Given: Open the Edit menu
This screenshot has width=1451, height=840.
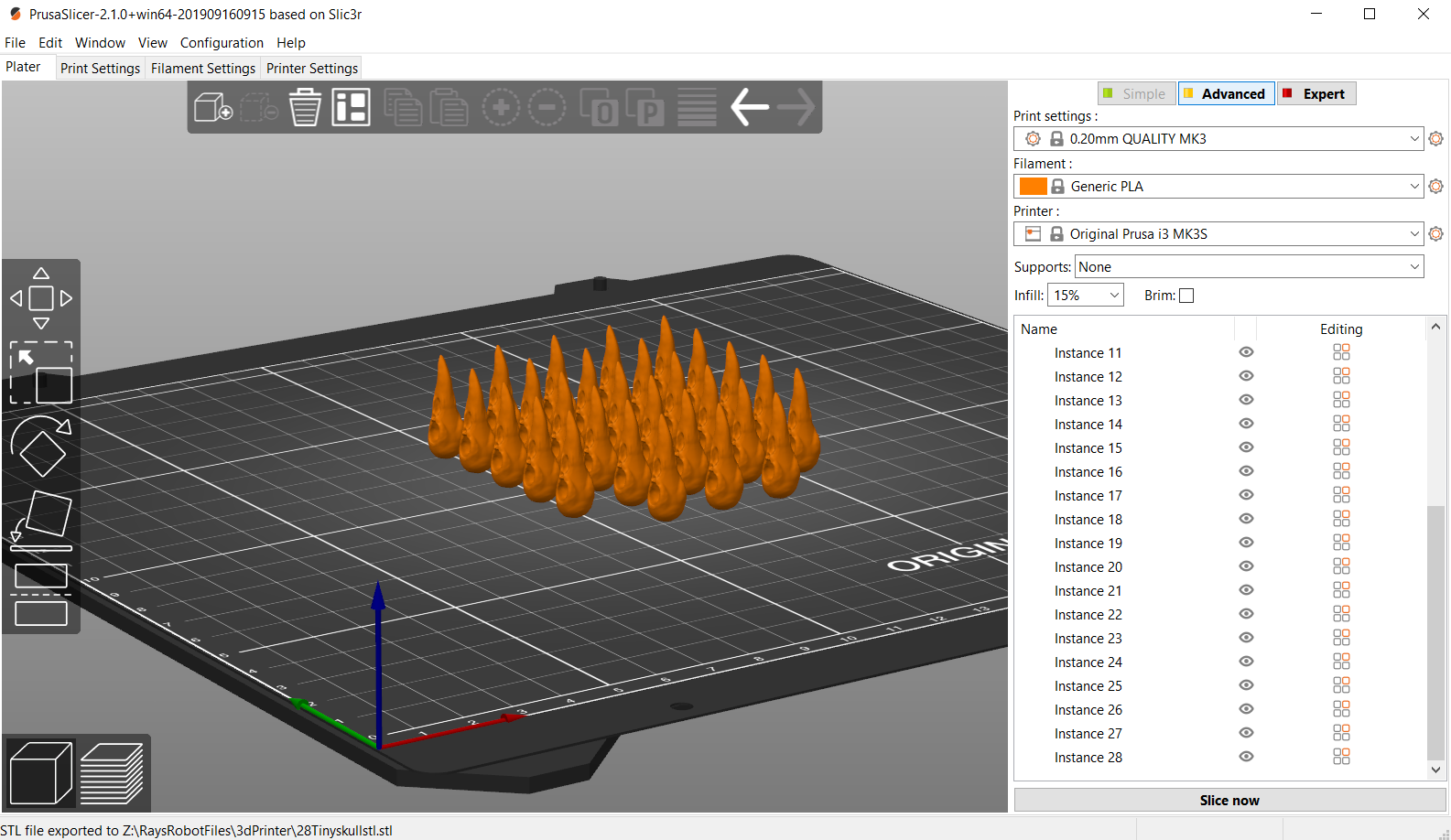Looking at the screenshot, I should pos(50,43).
